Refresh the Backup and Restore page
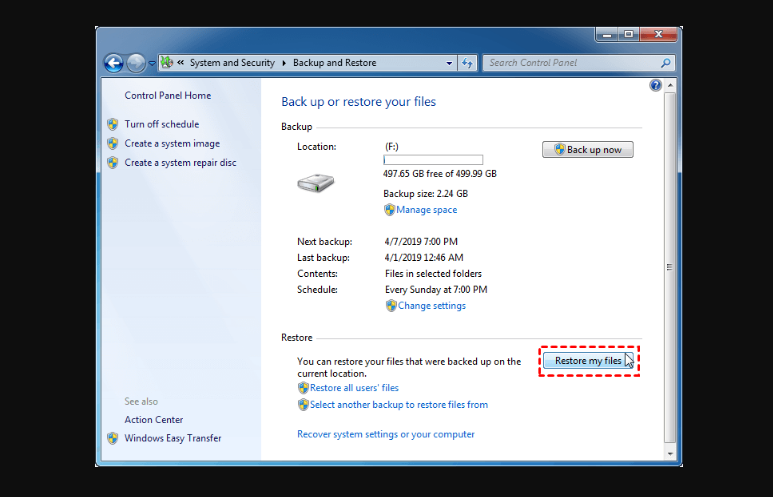Image resolution: width=773 pixels, height=497 pixels. (x=467, y=63)
